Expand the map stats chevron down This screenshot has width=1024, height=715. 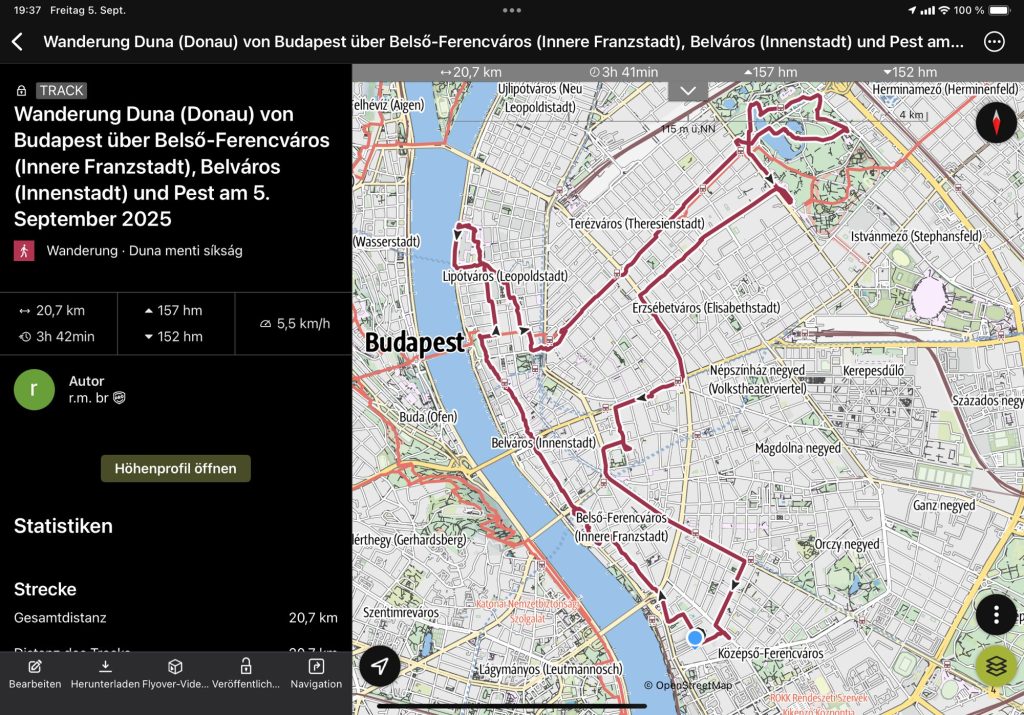pyautogui.click(x=688, y=90)
